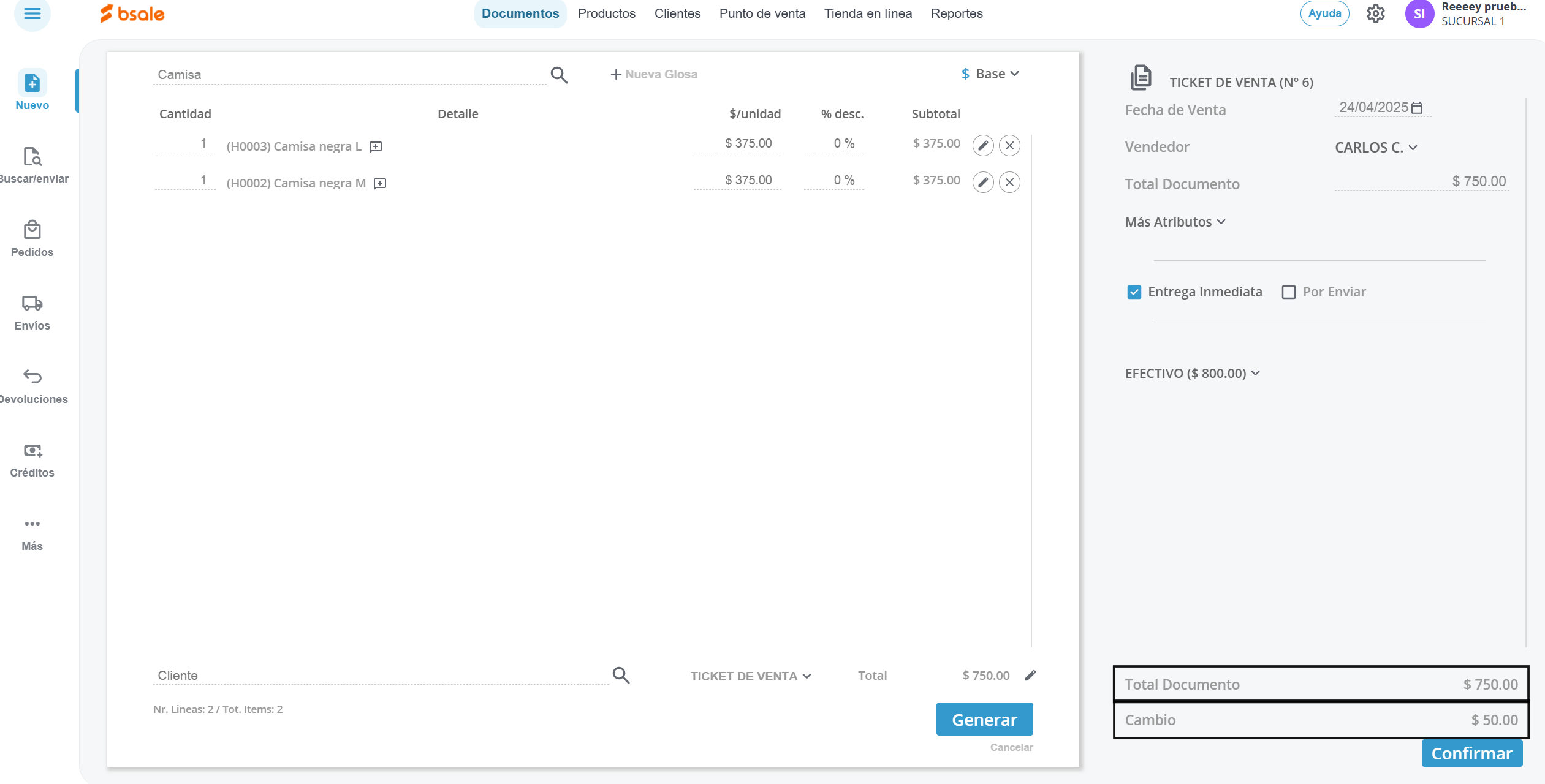Open the Pedidos sidebar icon

tap(32, 230)
